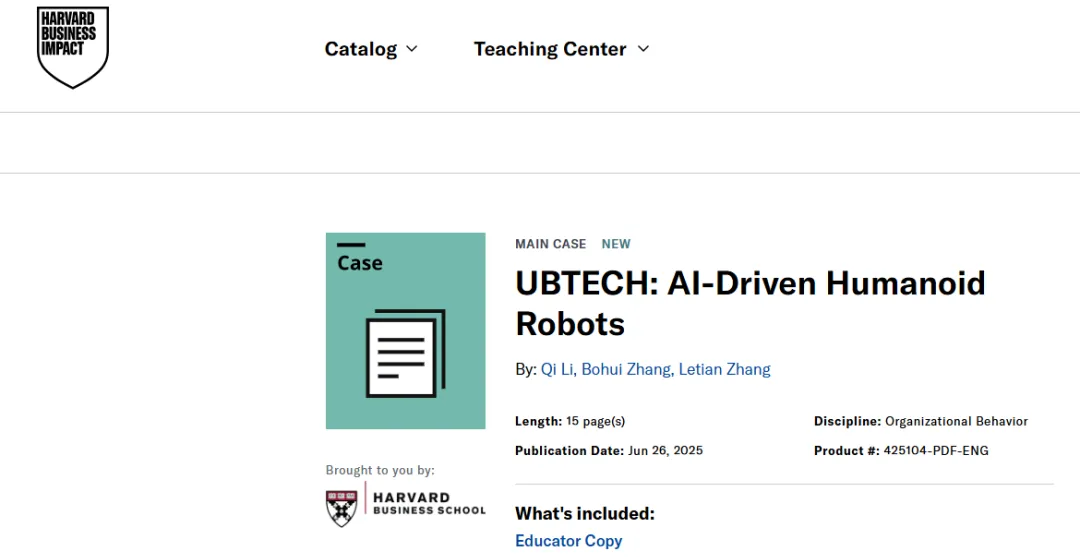Click the Educator Copy link
Viewport: 1080px width, 557px height.
pos(568,540)
